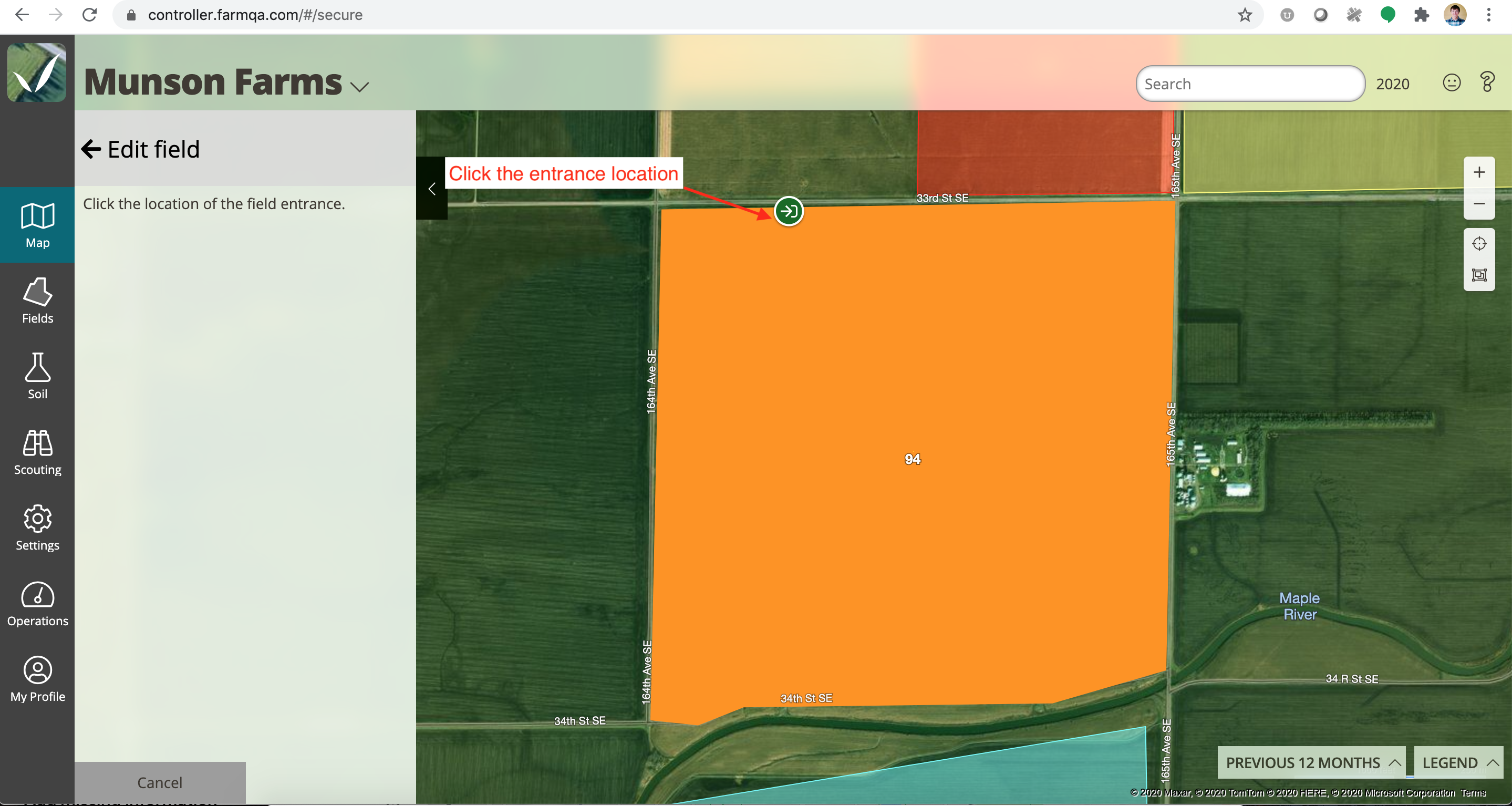Click the browser forward arrow
The image size is (1512, 806).
[x=56, y=15]
